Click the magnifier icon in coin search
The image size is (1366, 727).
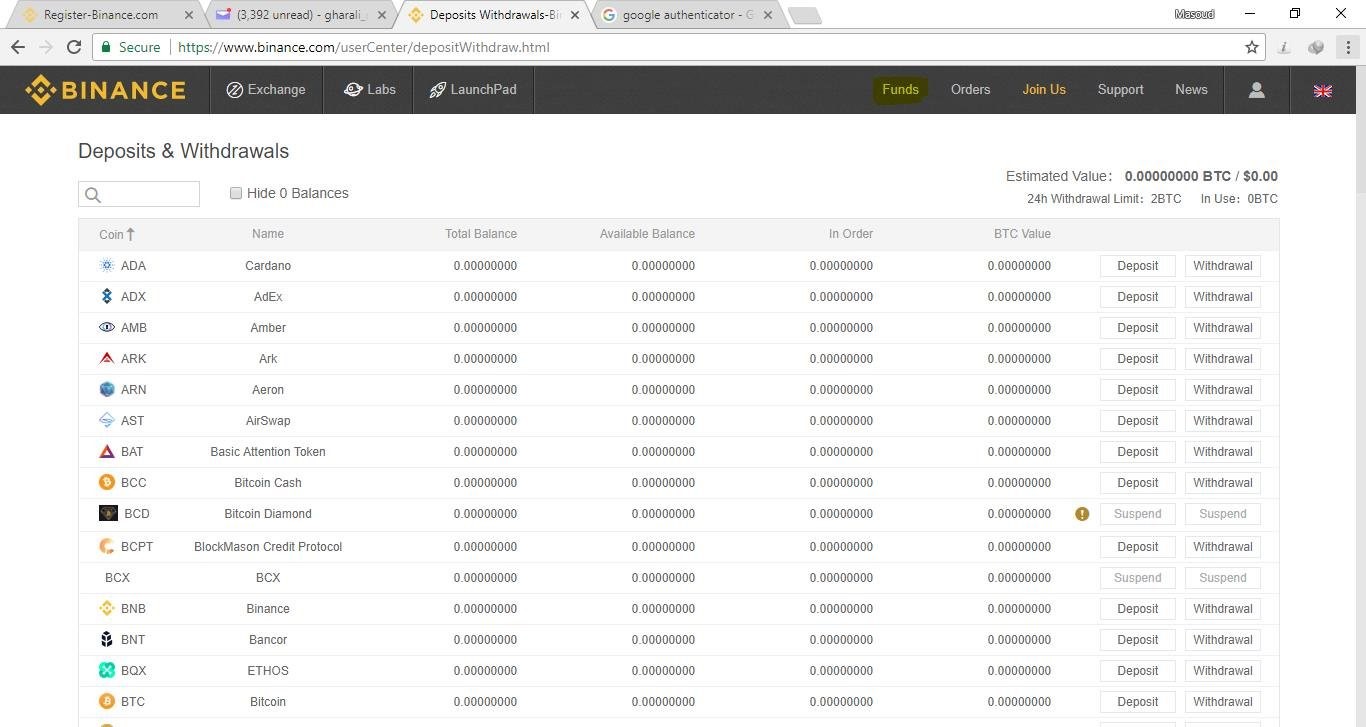point(93,195)
